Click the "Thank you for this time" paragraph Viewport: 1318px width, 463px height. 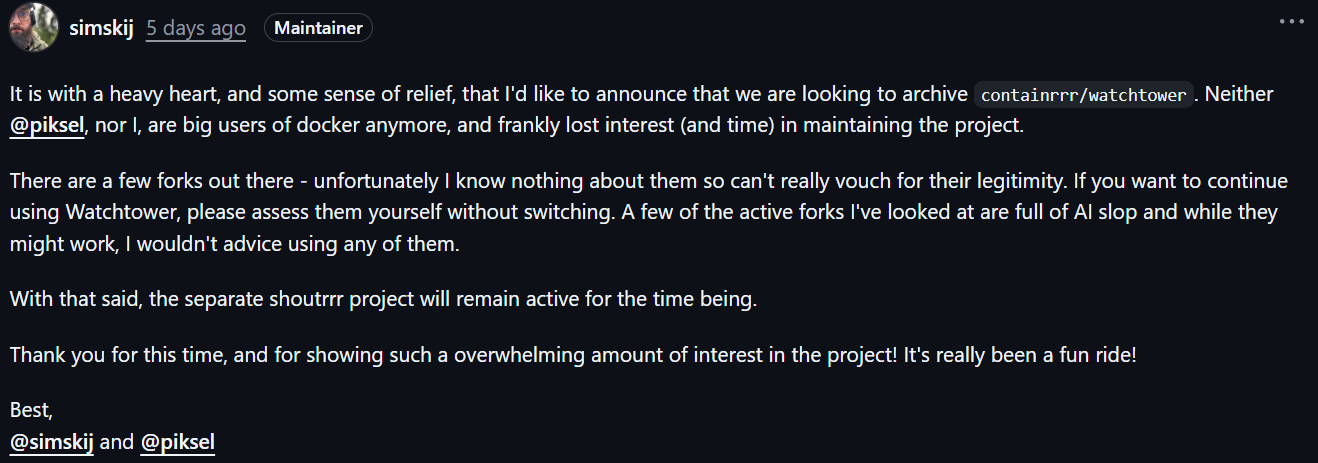tap(500, 355)
